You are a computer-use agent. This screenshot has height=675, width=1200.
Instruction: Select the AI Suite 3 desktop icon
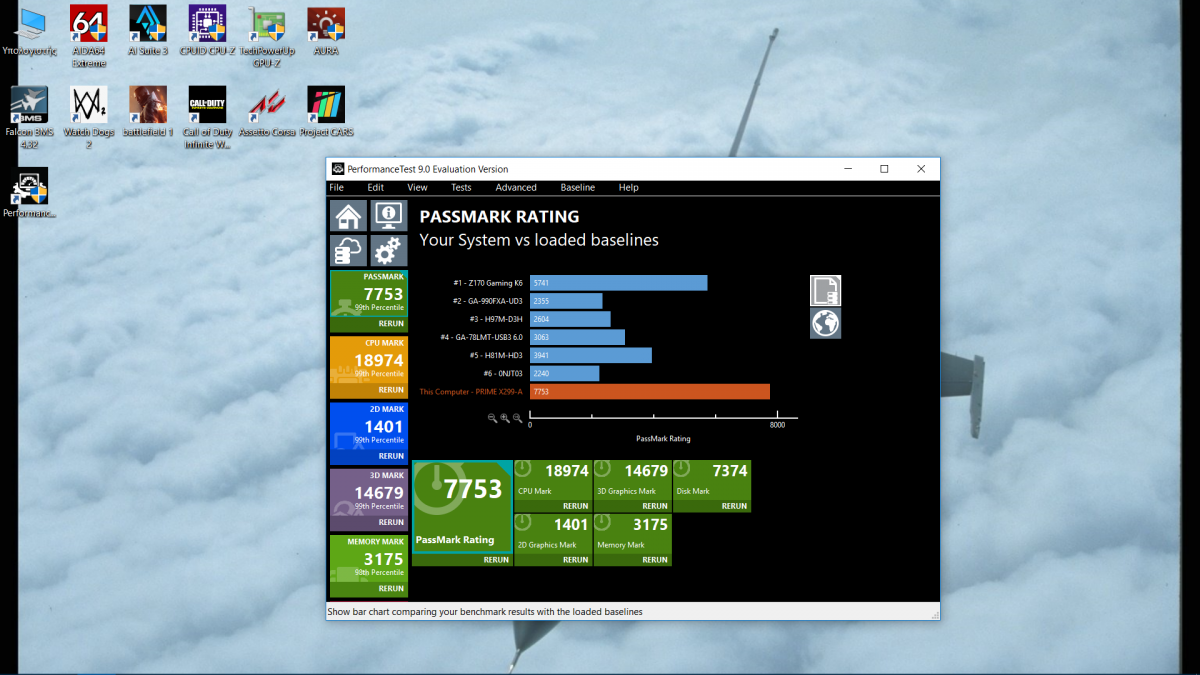click(148, 30)
